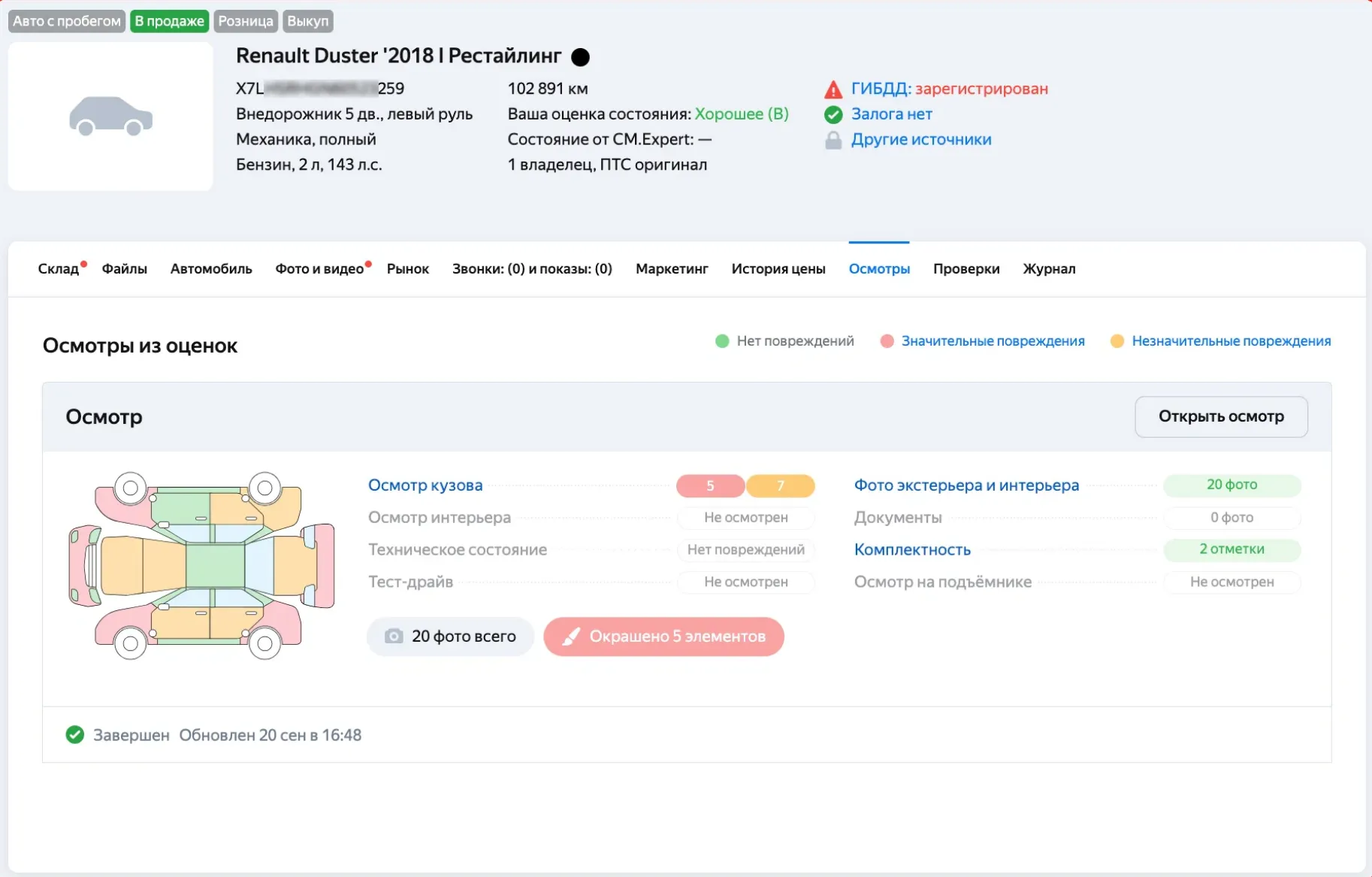The height and width of the screenshot is (877, 1372).
Task: Click the red badge showing 5 damages
Action: coord(710,485)
